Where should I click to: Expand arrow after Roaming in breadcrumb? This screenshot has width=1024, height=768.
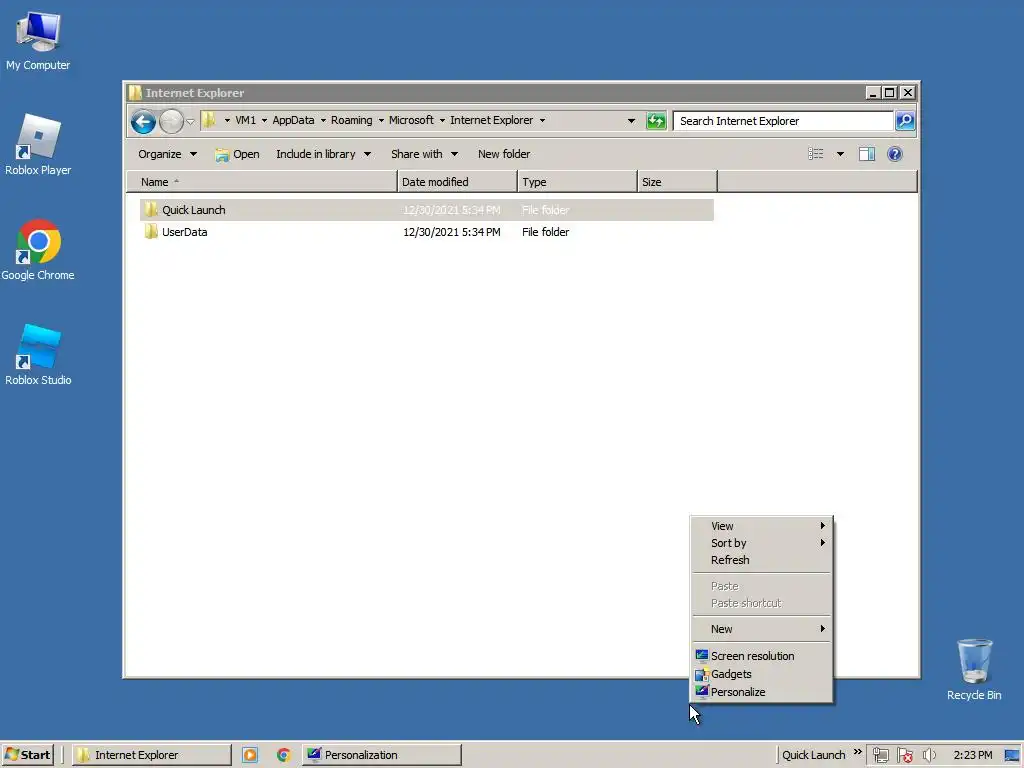(381, 120)
